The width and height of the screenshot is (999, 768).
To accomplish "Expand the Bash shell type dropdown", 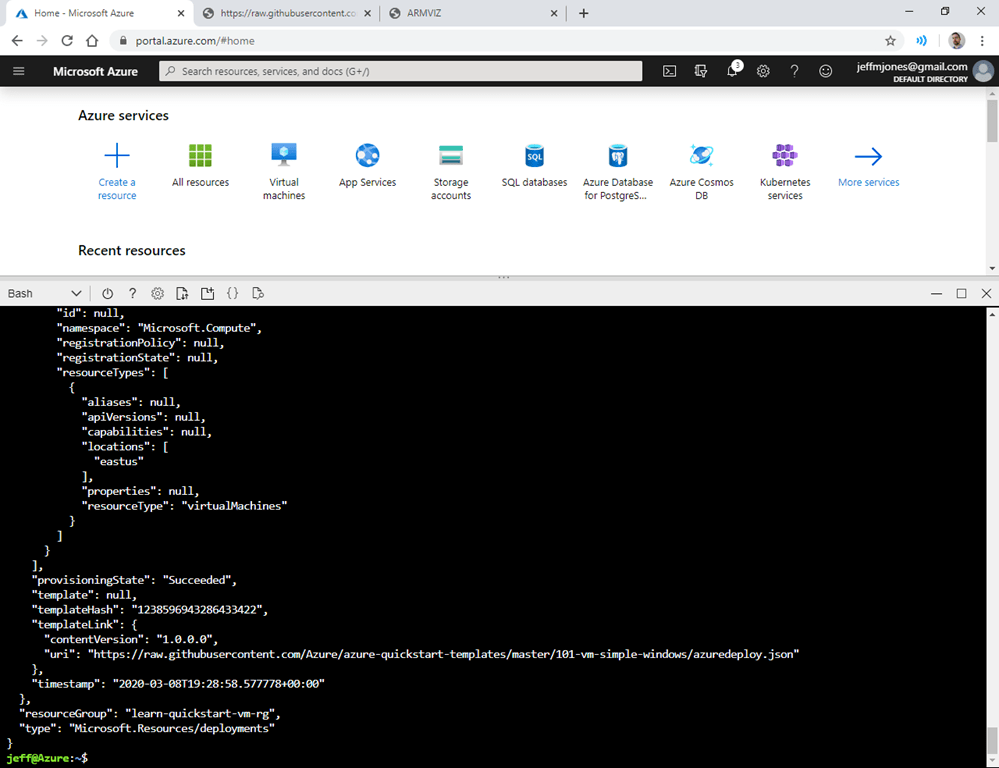I will click(x=45, y=293).
